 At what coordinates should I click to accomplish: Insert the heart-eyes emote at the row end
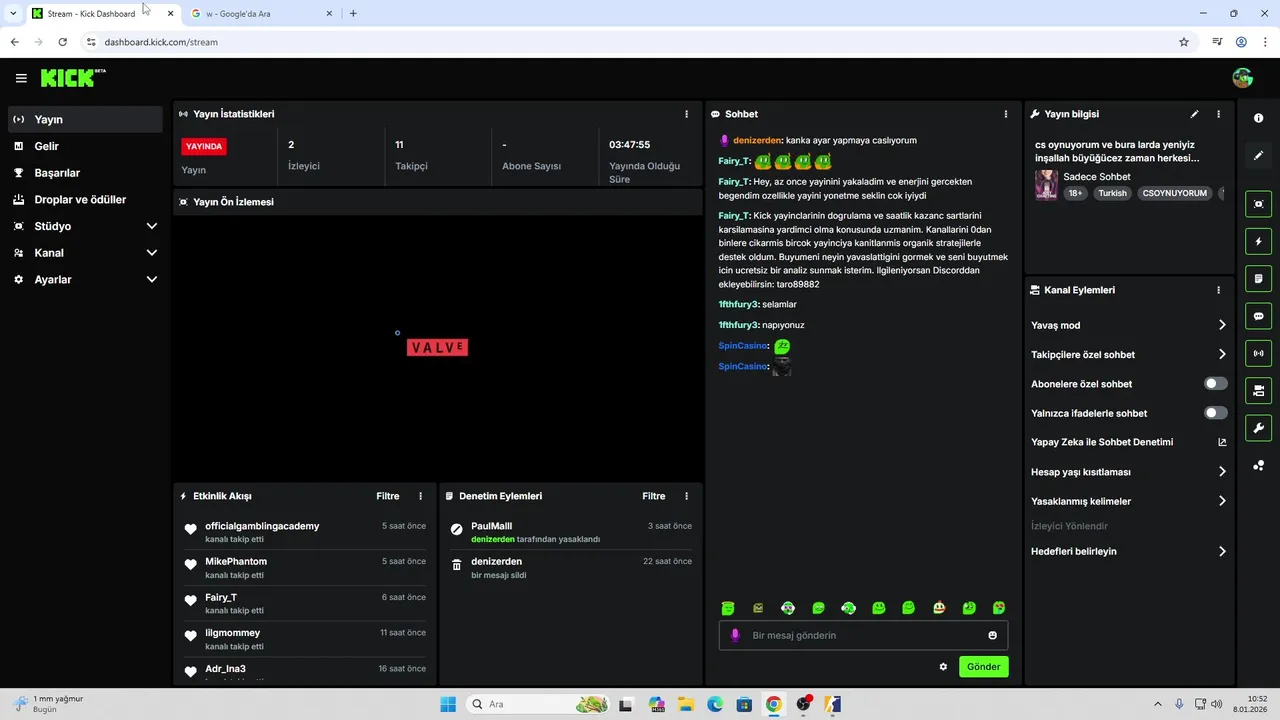pos(998,607)
